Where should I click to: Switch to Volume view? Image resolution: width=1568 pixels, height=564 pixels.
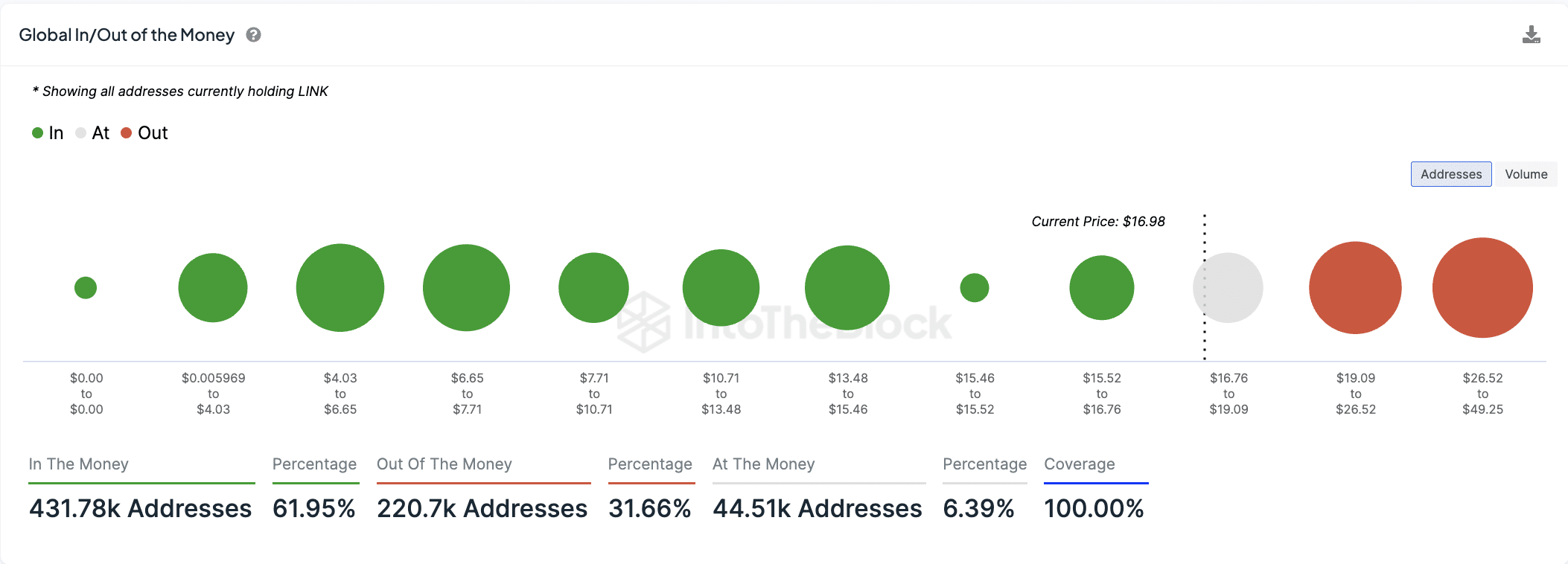click(1526, 174)
